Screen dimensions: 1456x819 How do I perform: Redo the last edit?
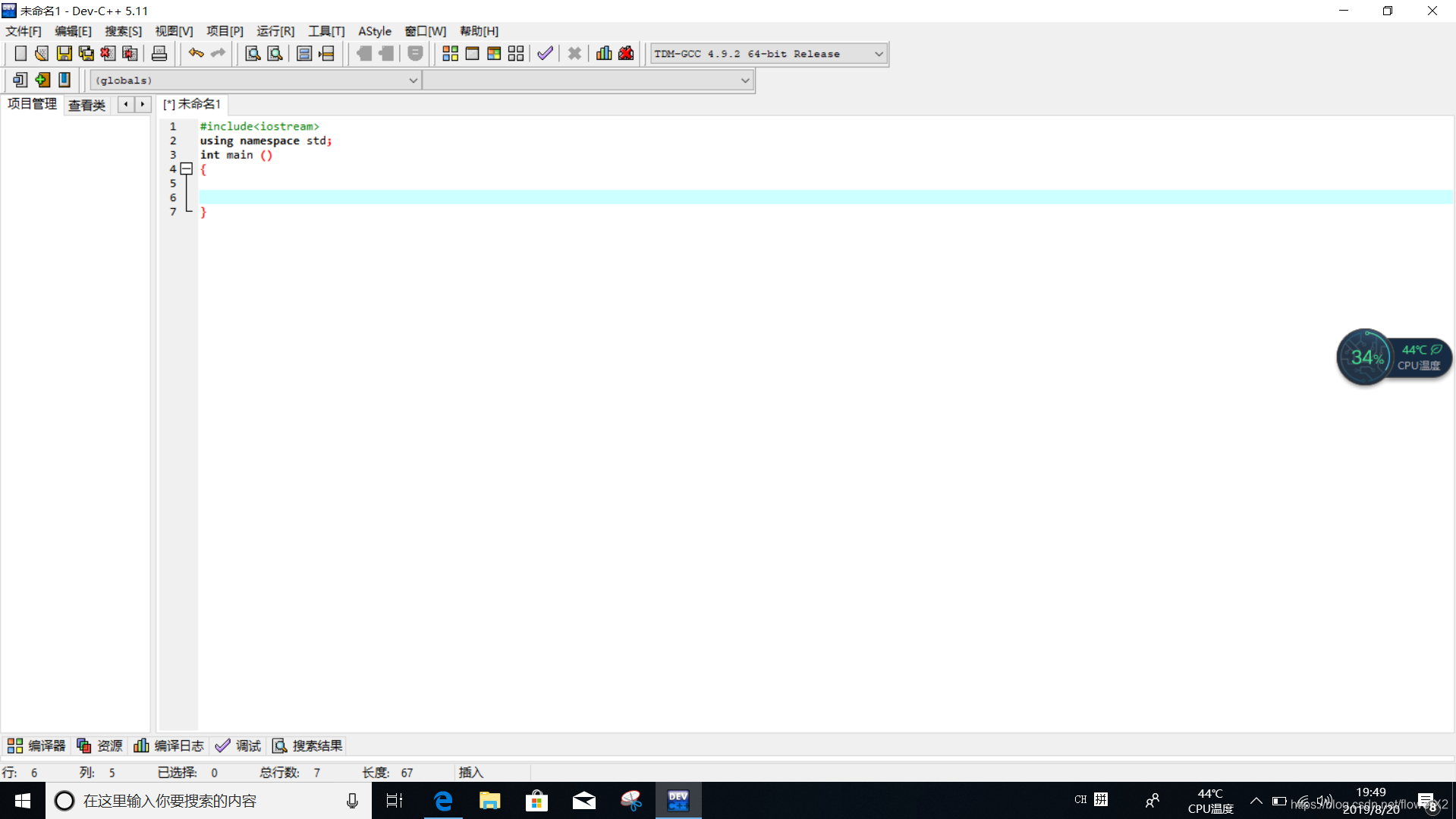coord(218,53)
